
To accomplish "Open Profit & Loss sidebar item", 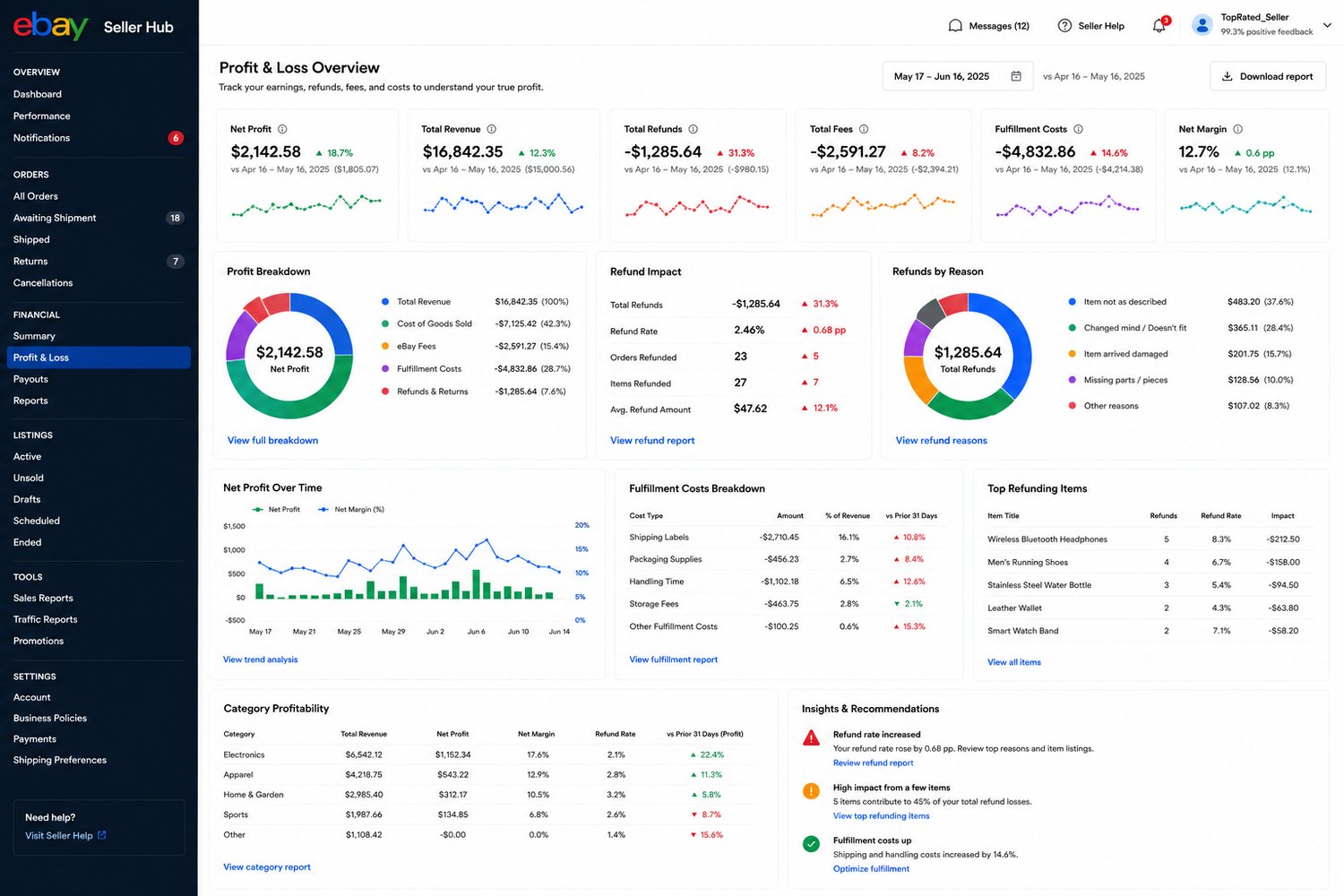I will (99, 358).
